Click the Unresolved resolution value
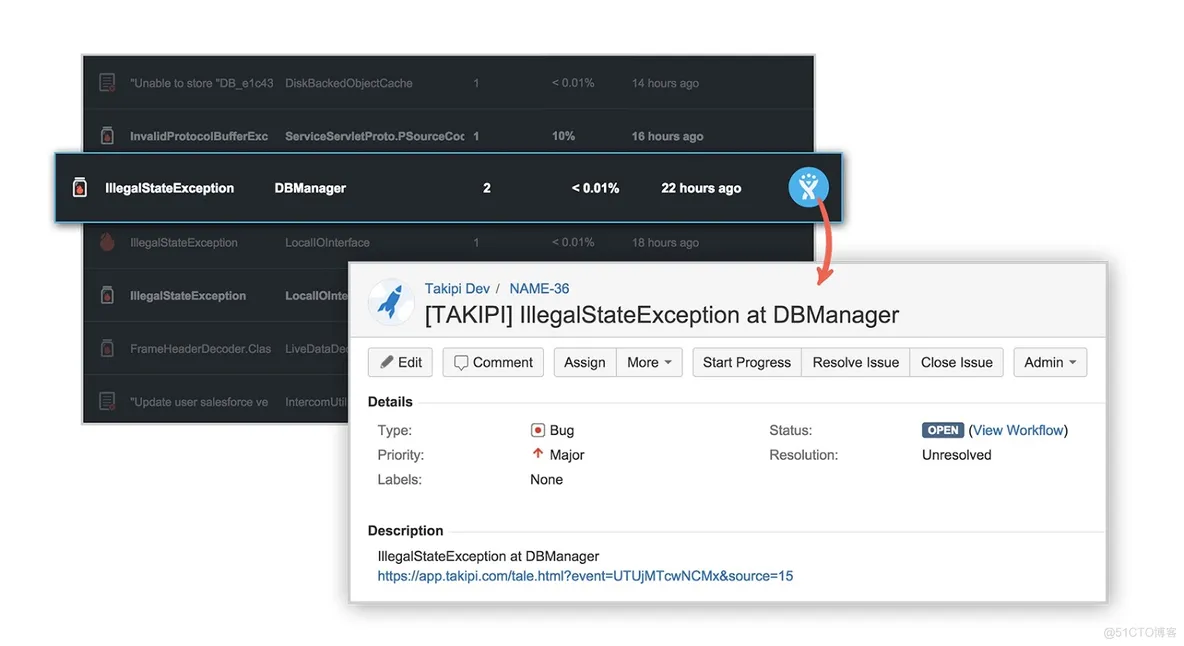The image size is (1184, 646). [x=957, y=455]
